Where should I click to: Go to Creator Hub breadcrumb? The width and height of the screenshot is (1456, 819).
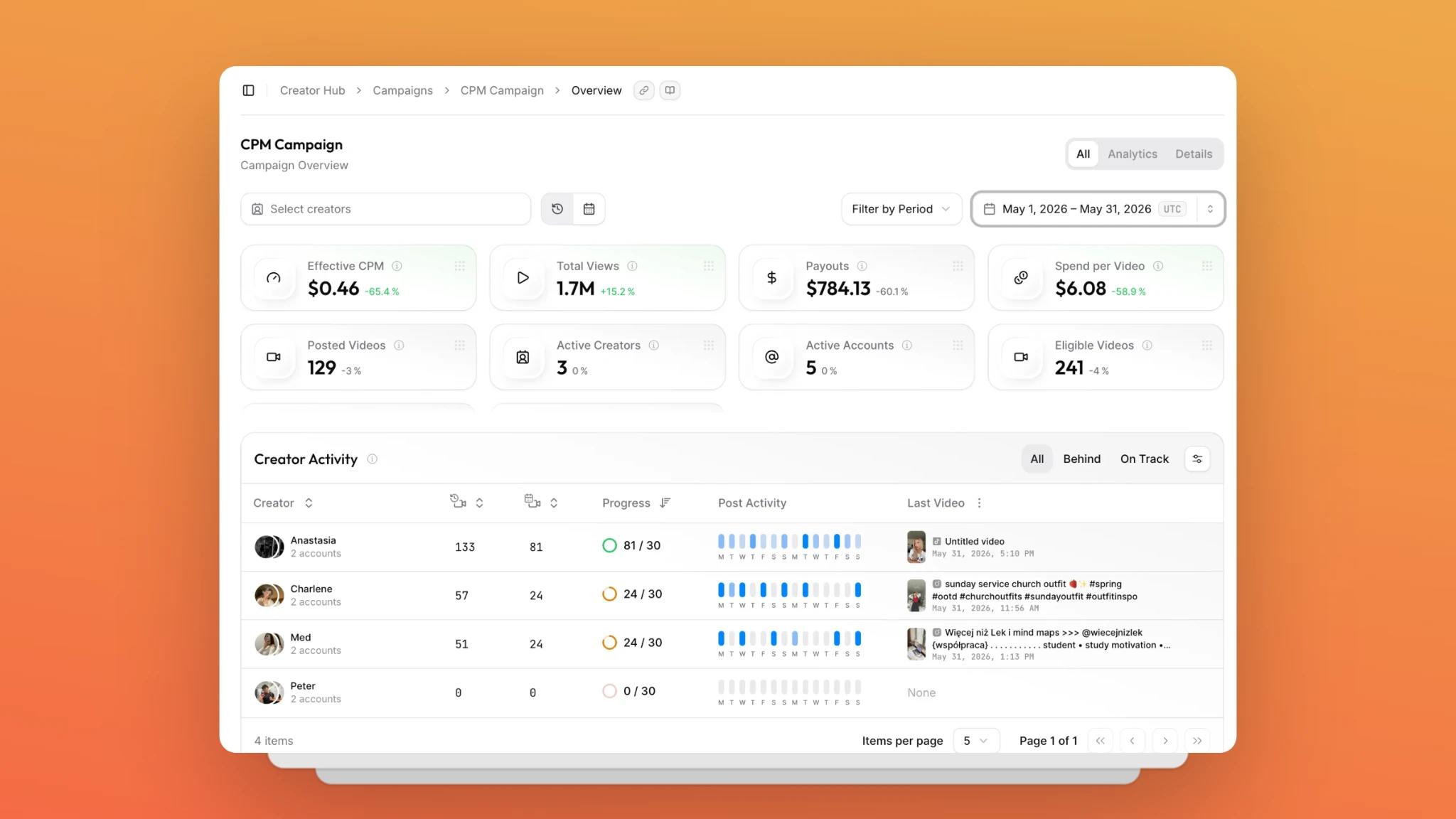click(312, 90)
